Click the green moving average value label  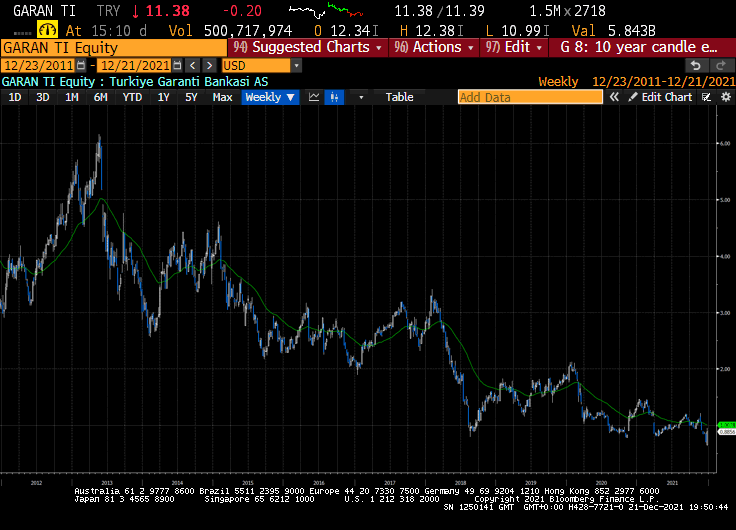click(x=727, y=425)
